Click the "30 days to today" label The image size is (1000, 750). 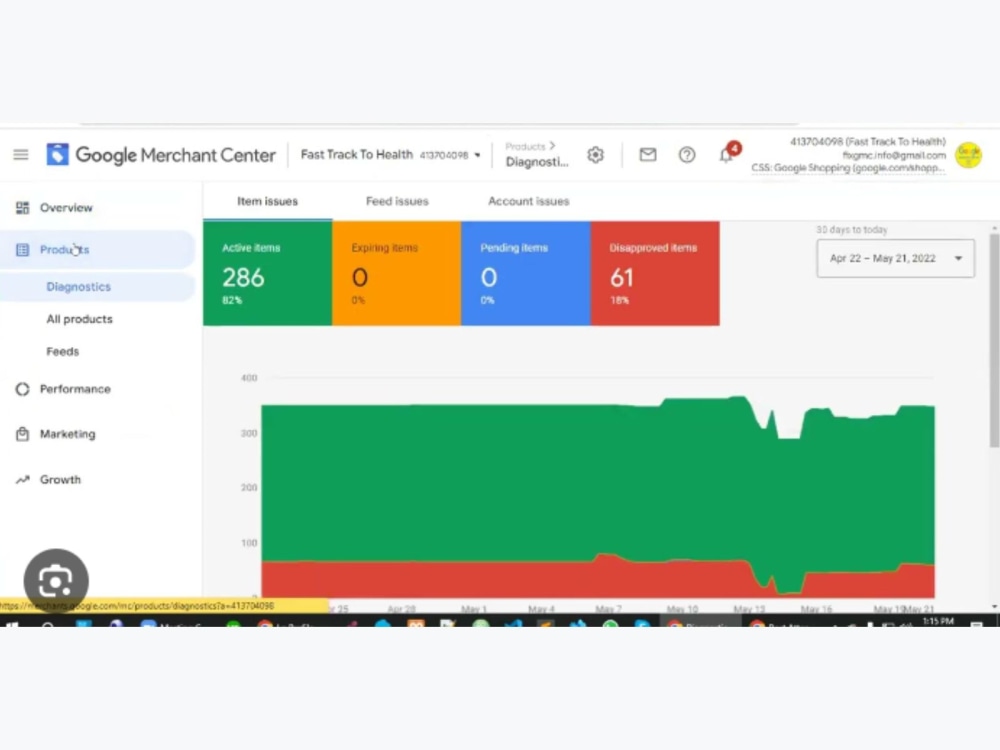click(851, 230)
